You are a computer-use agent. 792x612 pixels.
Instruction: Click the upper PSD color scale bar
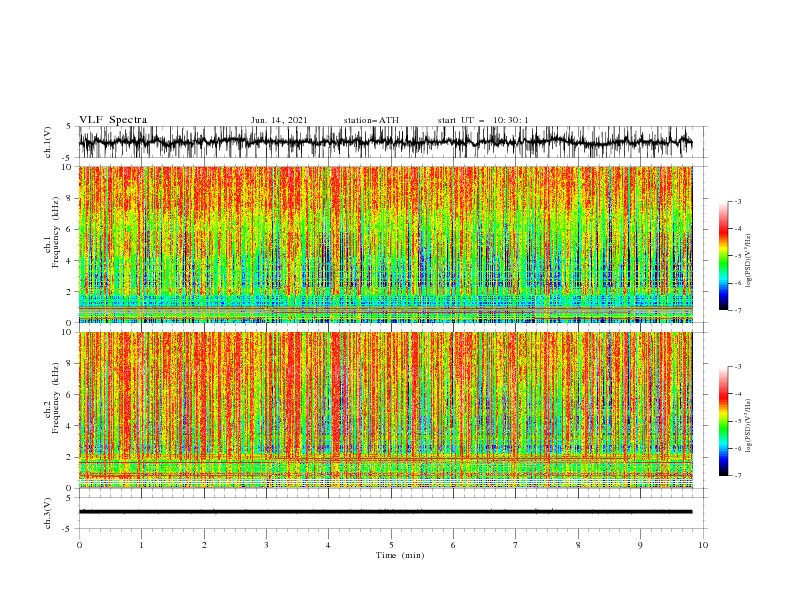(723, 256)
